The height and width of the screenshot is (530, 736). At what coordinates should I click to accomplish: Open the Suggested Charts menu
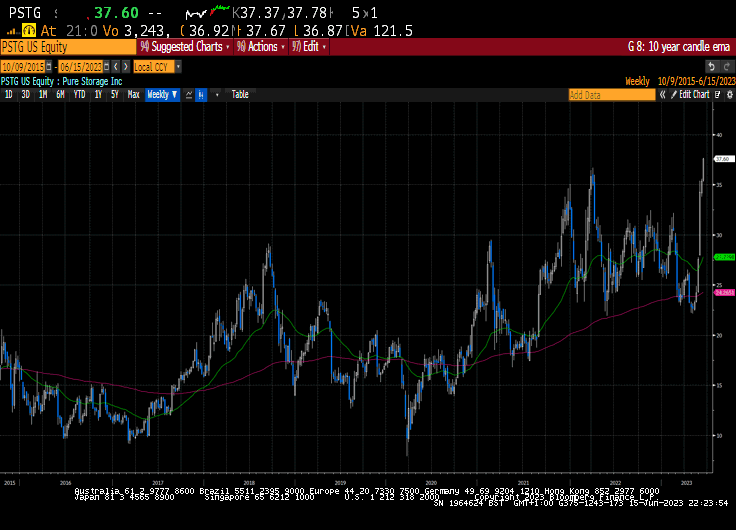(186, 46)
